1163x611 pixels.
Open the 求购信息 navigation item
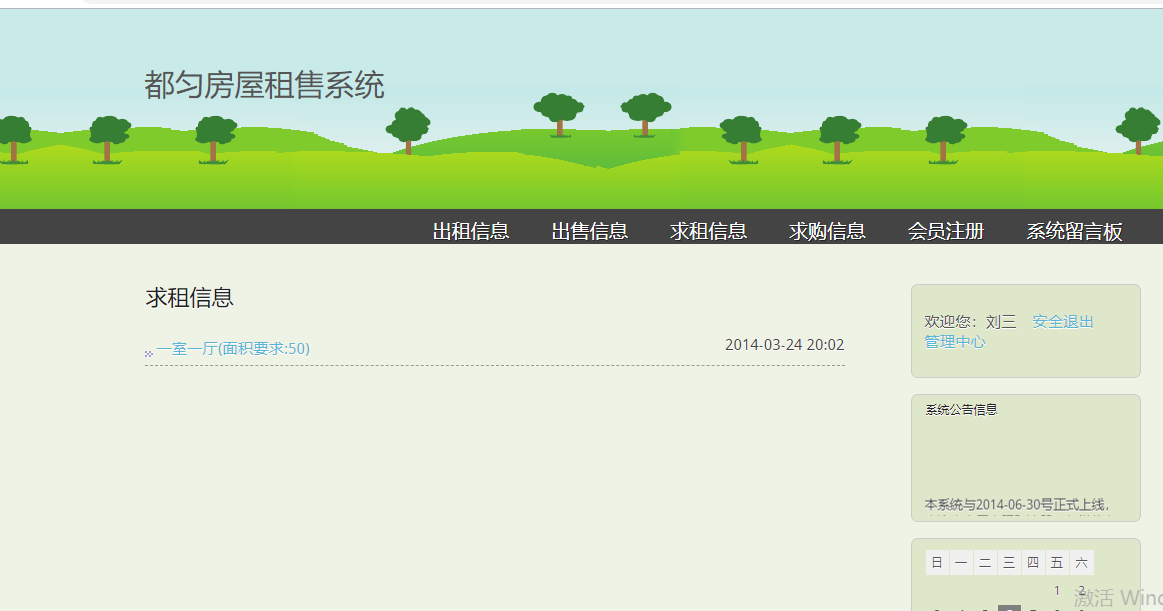point(827,231)
